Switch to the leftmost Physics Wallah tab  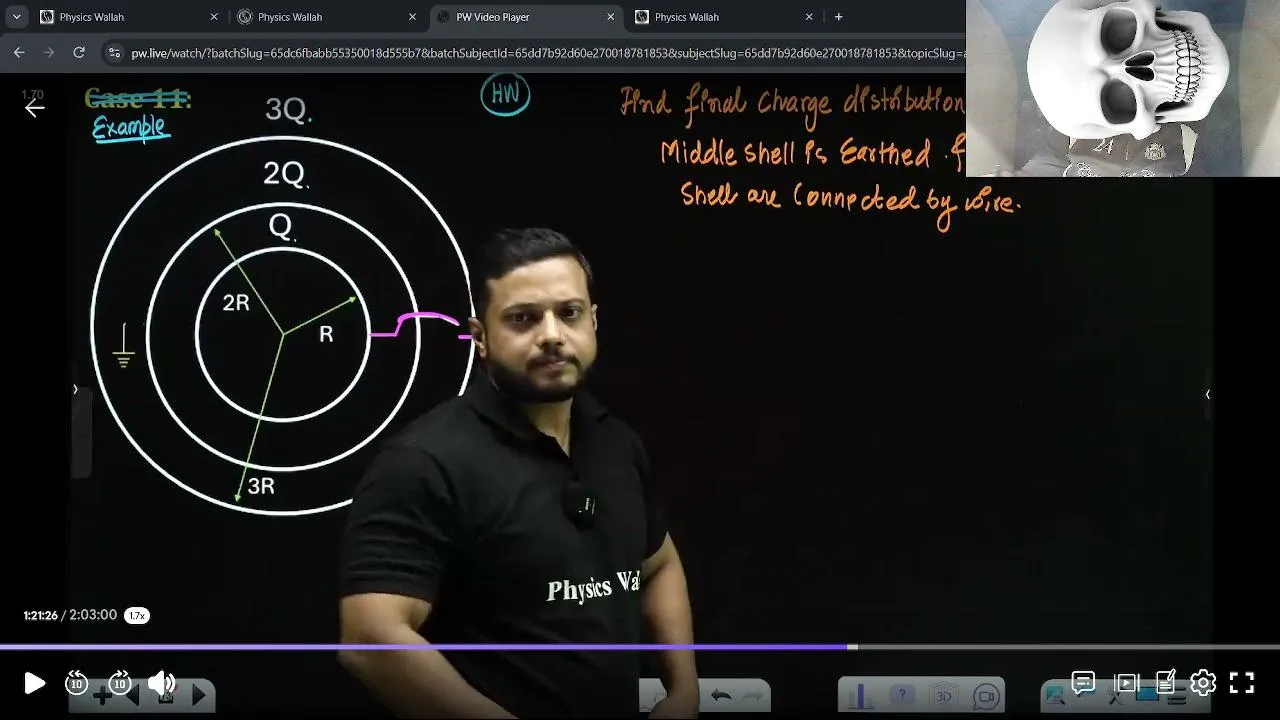[128, 17]
